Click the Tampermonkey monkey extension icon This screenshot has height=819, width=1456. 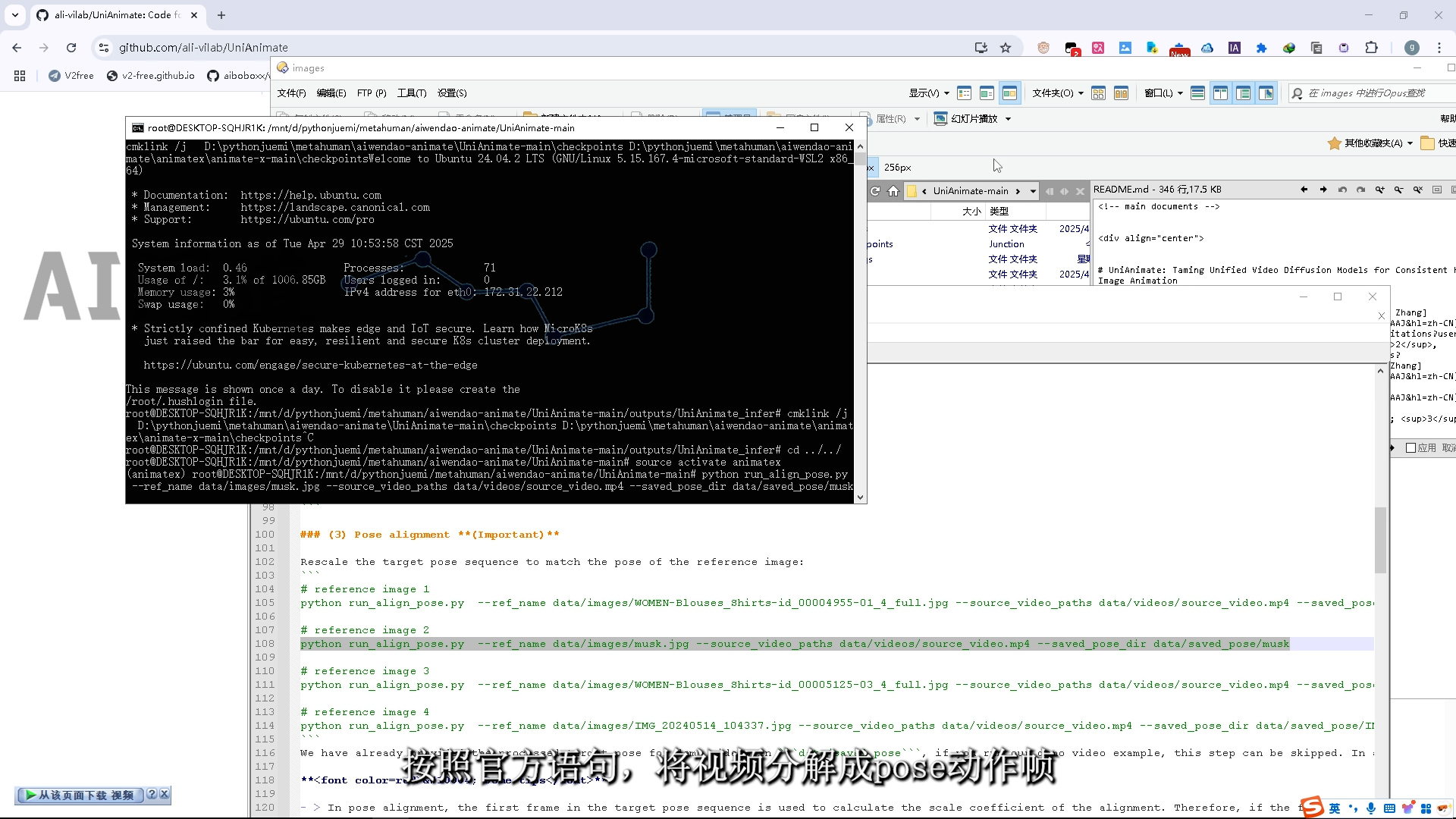coord(1043,48)
